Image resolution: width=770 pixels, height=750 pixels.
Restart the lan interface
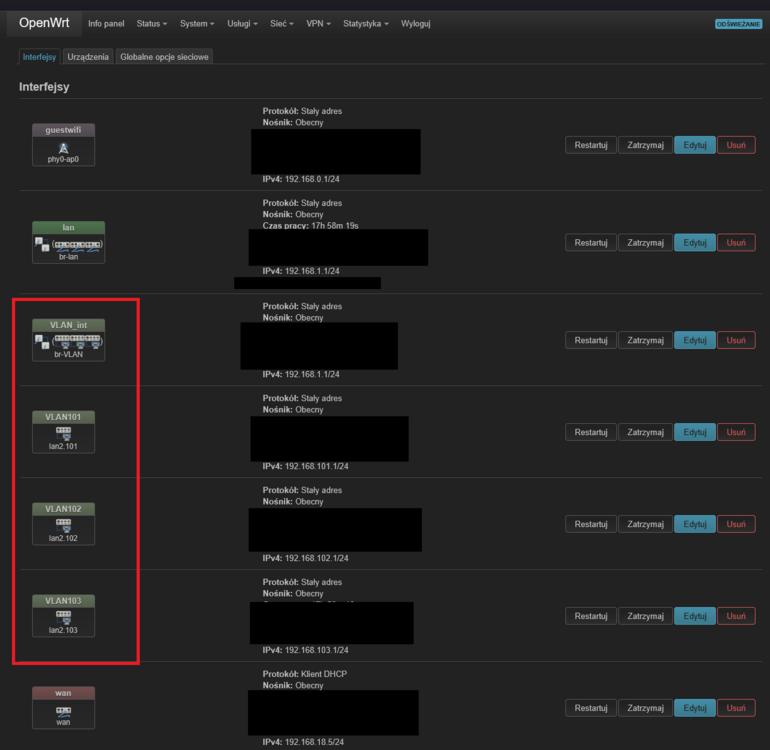point(591,243)
